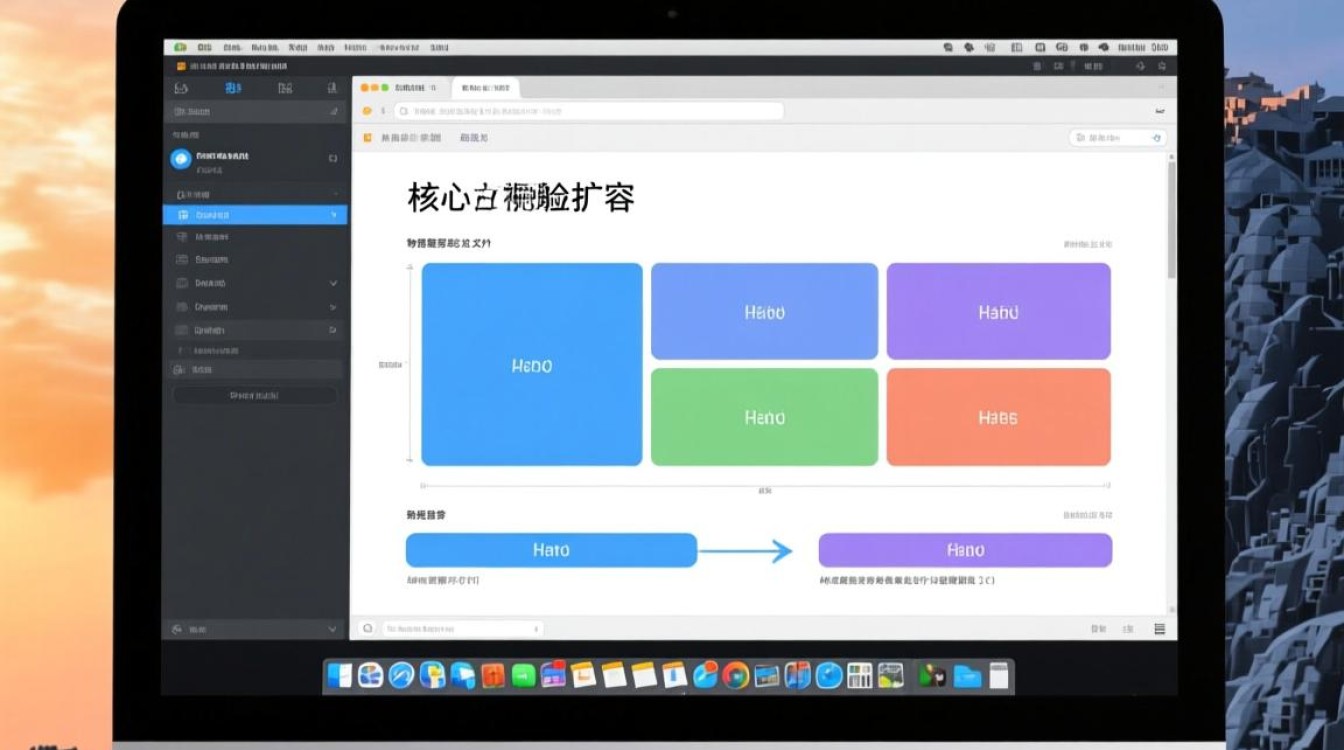Open the leftmost panel icon above the sidebar search
Viewport: 1344px width, 750px height.
pos(180,88)
